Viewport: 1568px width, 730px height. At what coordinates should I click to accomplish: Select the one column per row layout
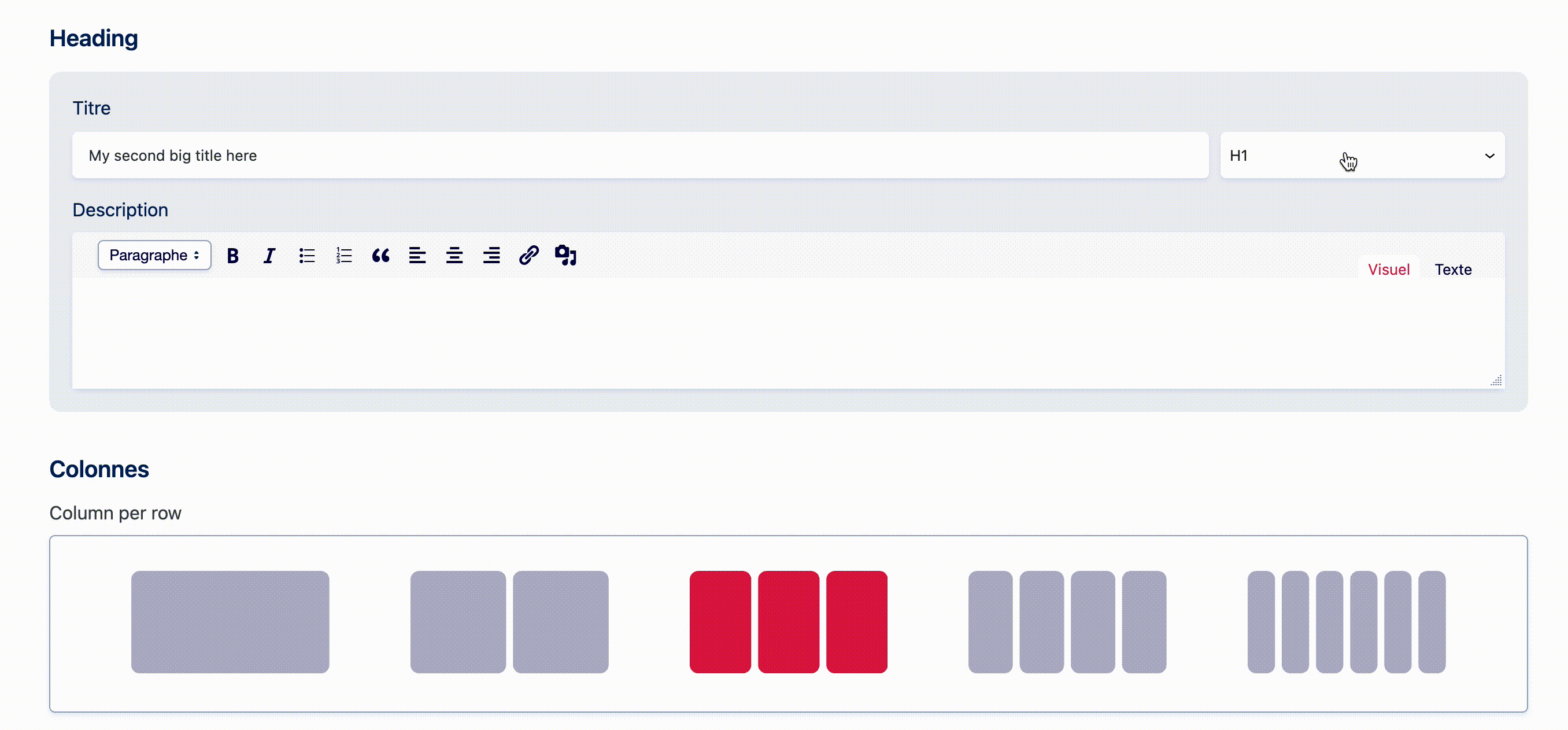click(230, 622)
